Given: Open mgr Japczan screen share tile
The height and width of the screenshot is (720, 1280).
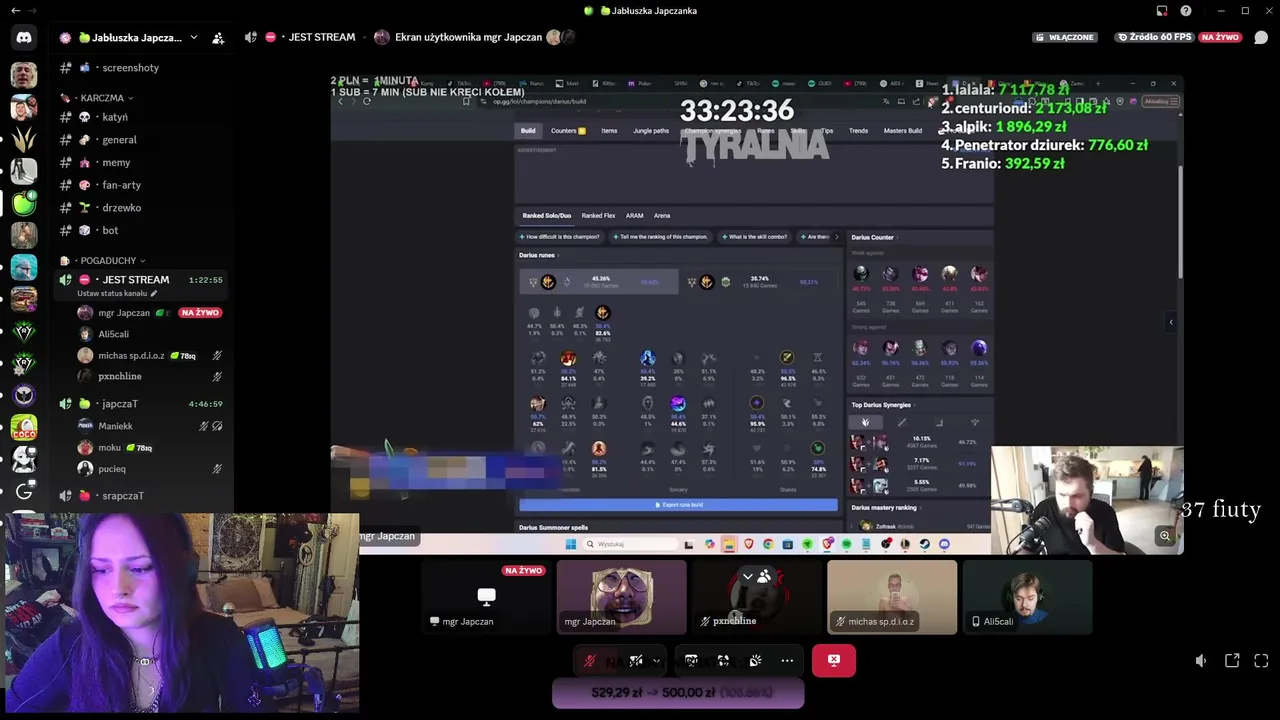Looking at the screenshot, I should coord(486,597).
